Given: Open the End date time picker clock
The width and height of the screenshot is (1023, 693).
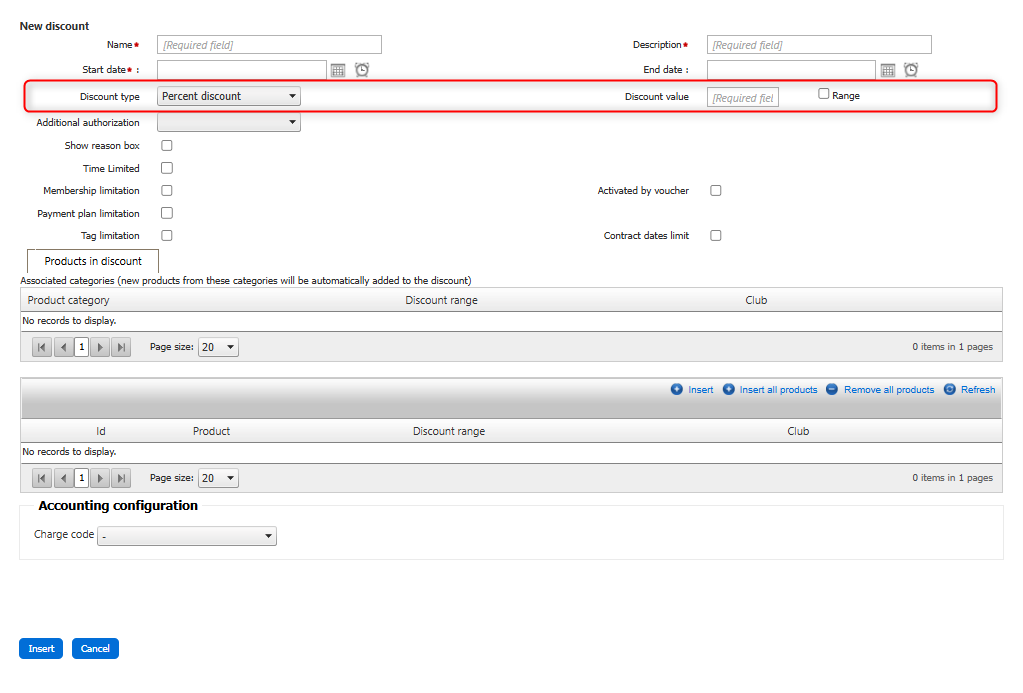Looking at the screenshot, I should pos(911,70).
